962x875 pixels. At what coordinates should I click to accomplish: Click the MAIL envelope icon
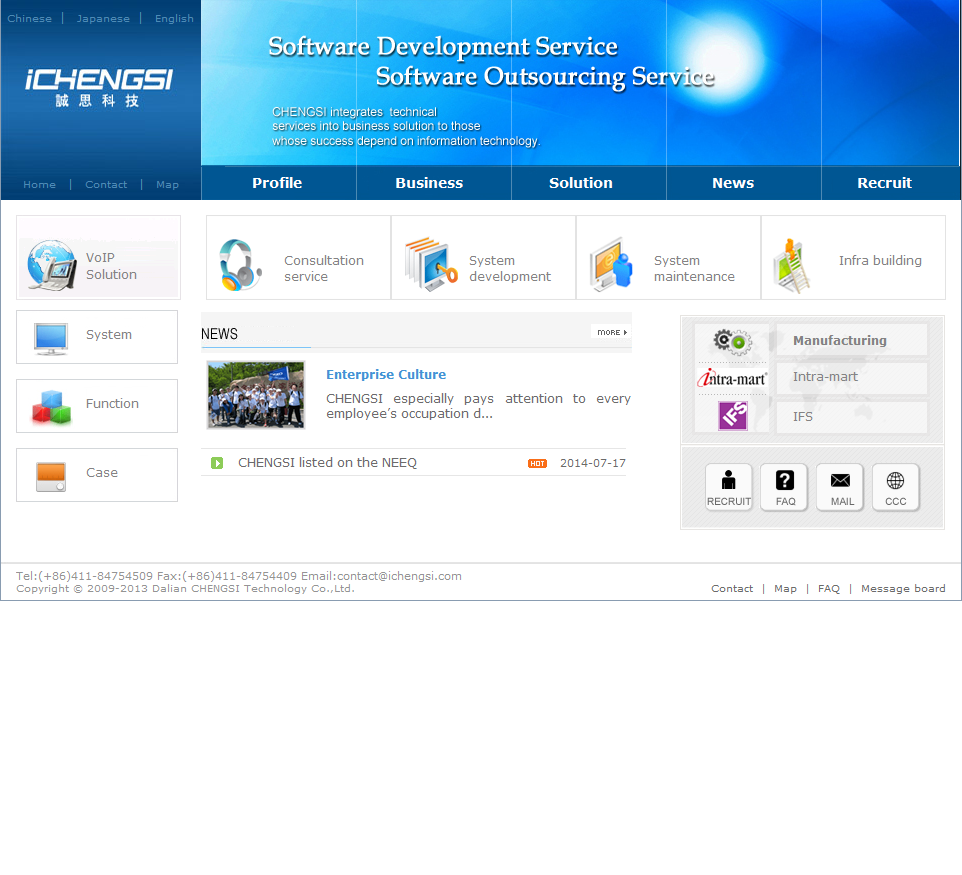(841, 488)
